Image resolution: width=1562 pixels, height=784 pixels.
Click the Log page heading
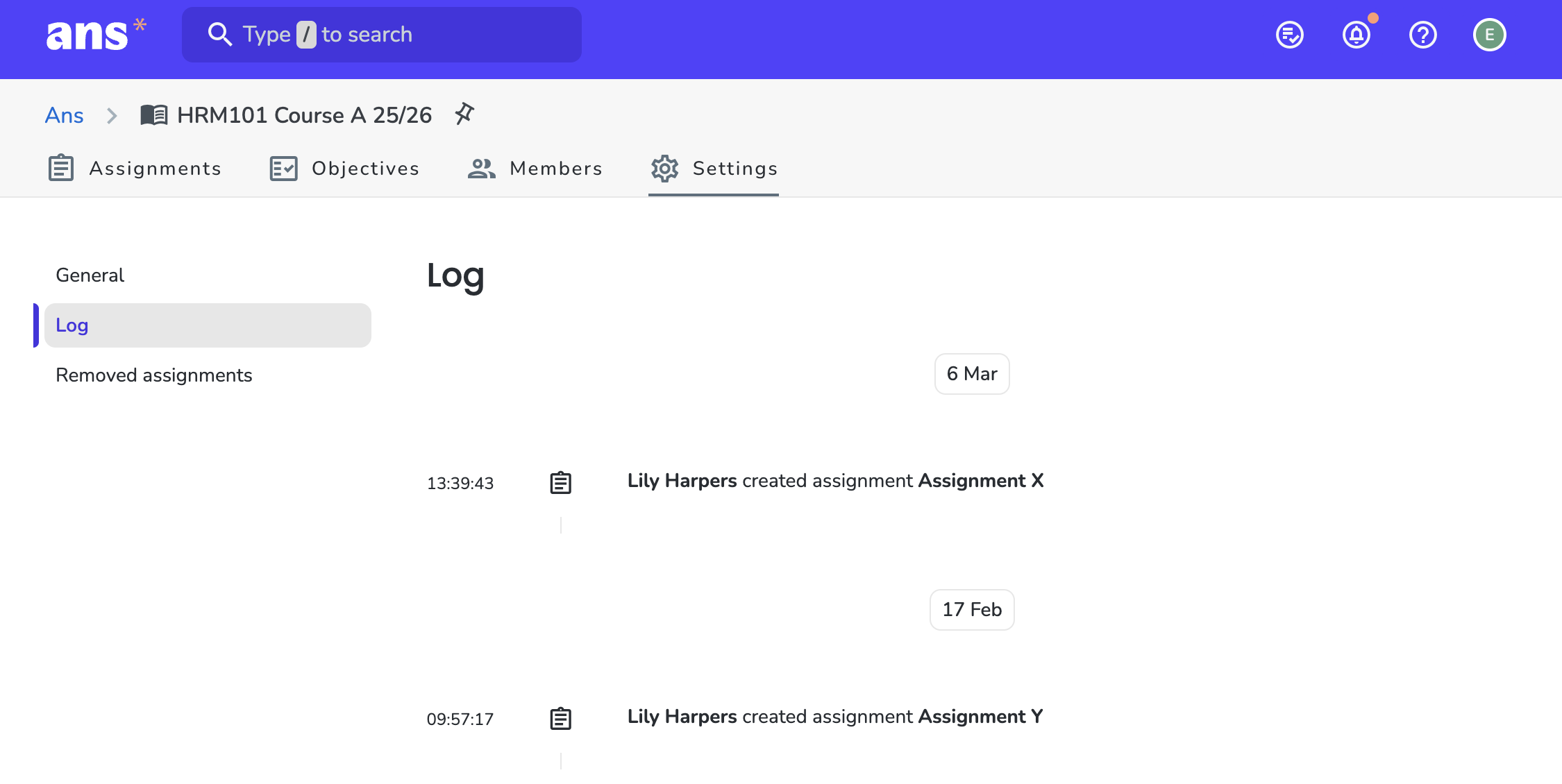tap(455, 277)
